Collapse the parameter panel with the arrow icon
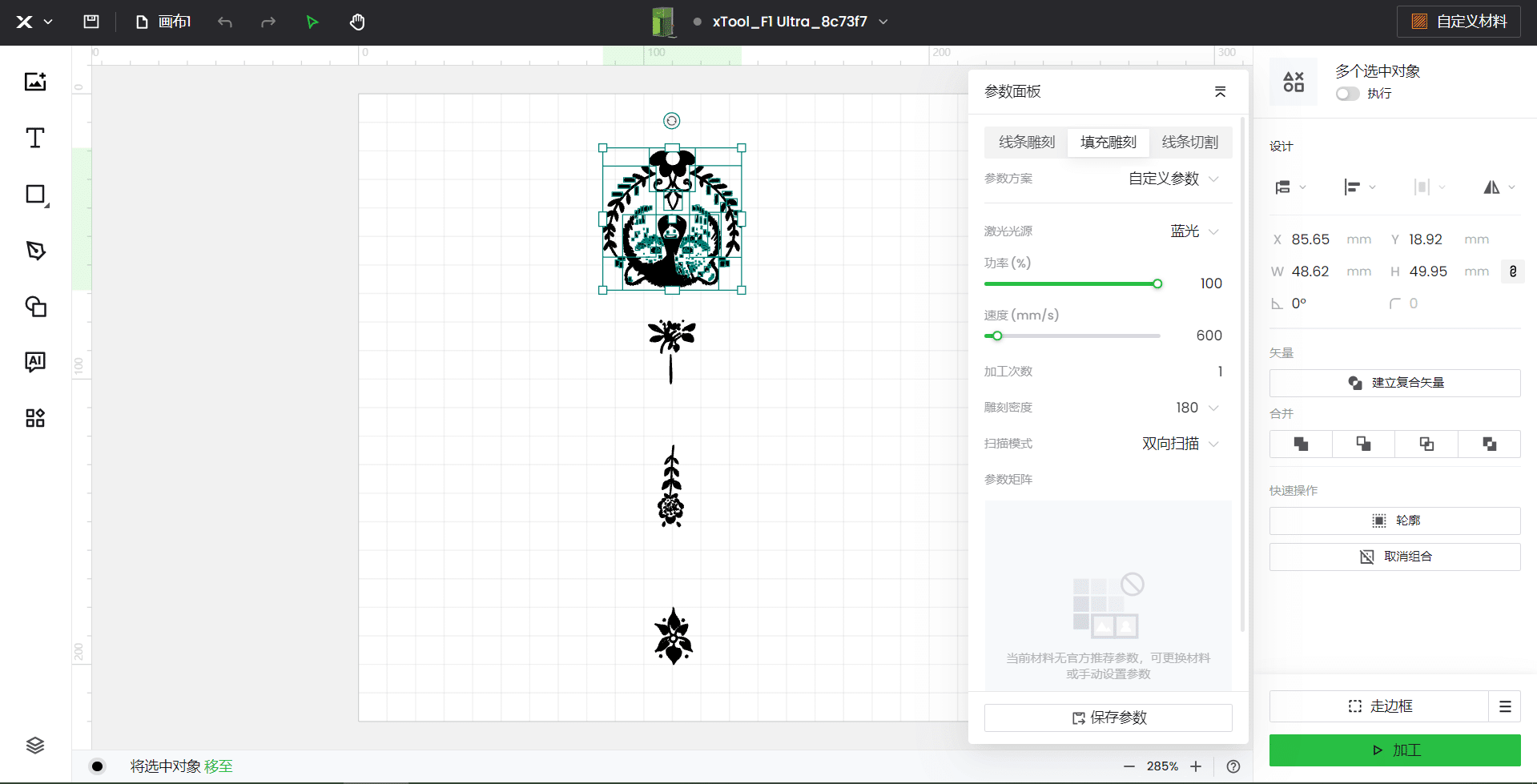The image size is (1537, 784). point(1220,92)
